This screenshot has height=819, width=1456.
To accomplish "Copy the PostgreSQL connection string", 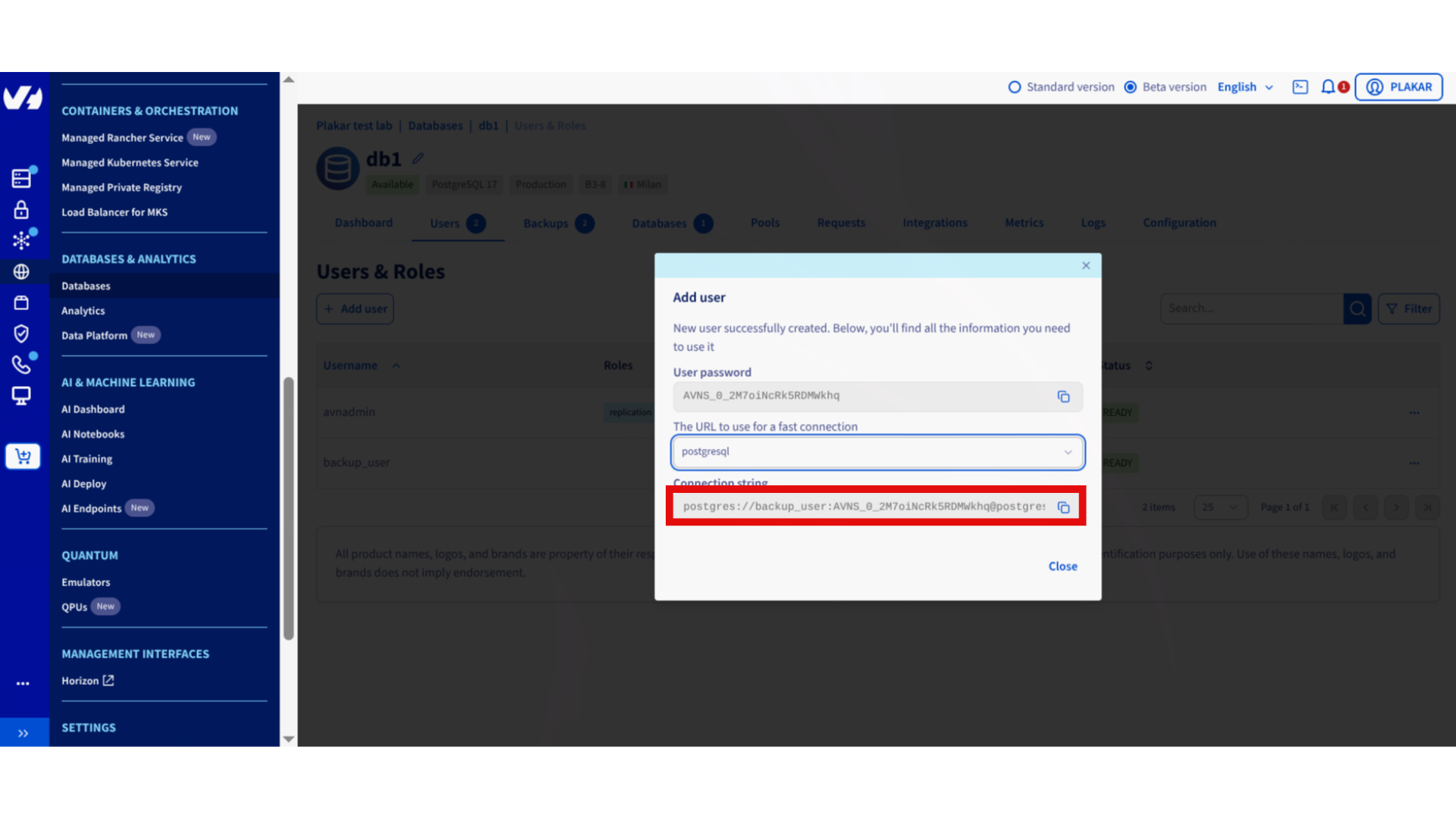I will [1063, 507].
